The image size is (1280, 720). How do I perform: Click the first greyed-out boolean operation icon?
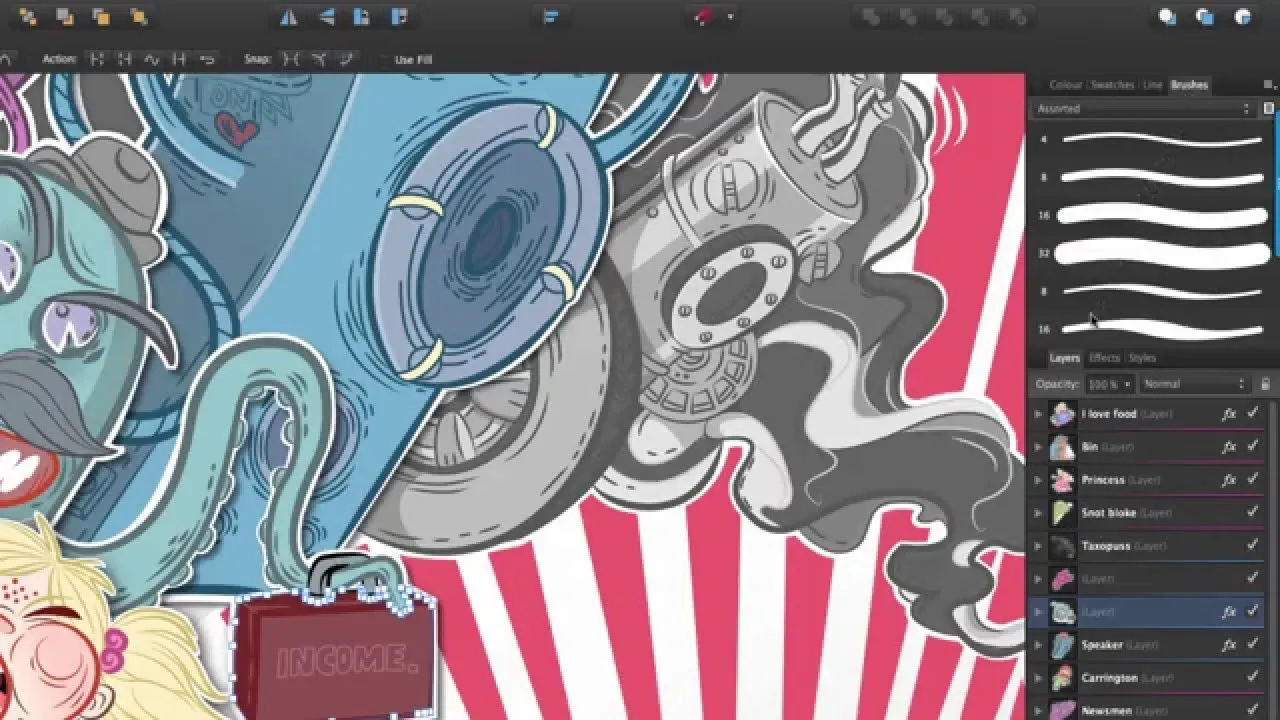click(871, 17)
